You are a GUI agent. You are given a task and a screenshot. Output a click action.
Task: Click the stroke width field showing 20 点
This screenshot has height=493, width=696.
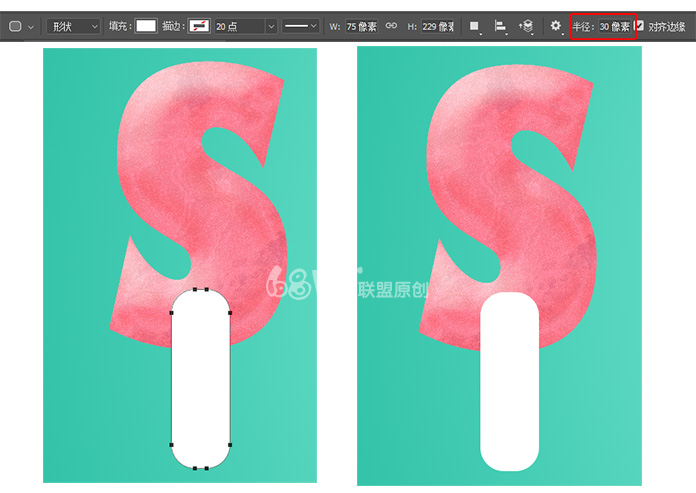240,27
